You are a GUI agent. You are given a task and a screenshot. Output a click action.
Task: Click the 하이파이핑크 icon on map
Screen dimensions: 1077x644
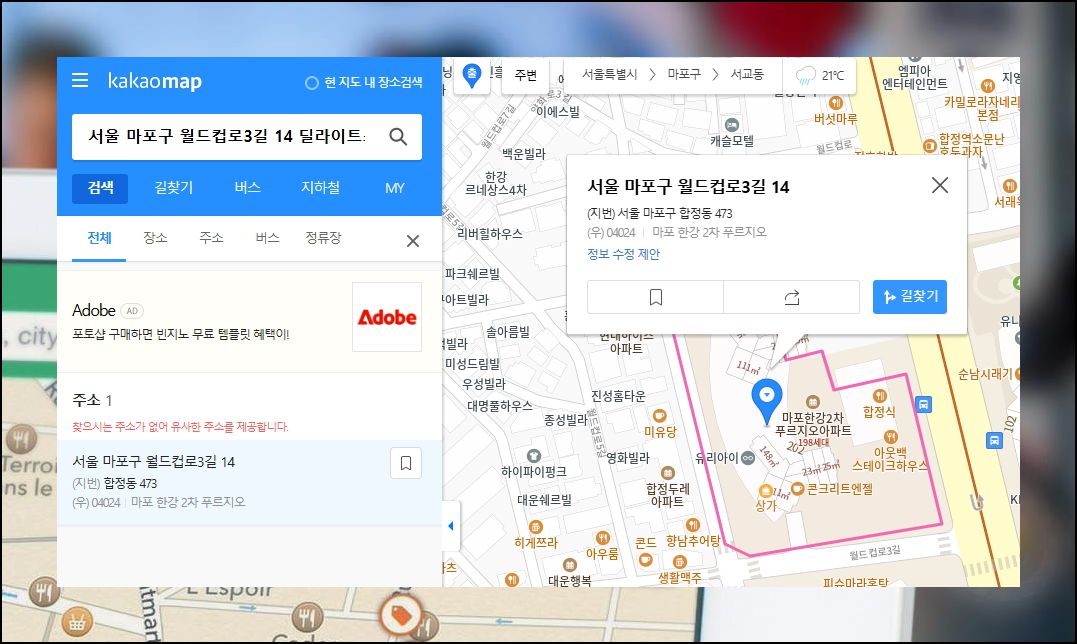coord(534,455)
